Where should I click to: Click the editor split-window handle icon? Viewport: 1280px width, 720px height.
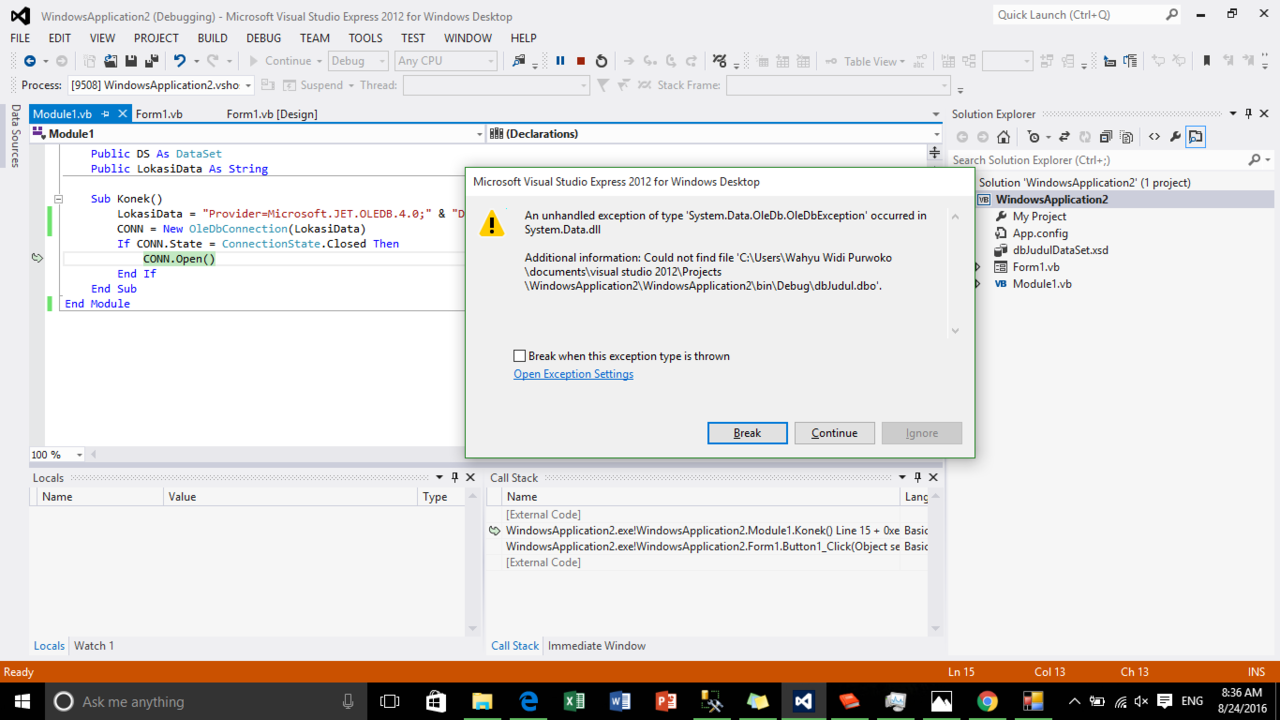pyautogui.click(x=934, y=153)
